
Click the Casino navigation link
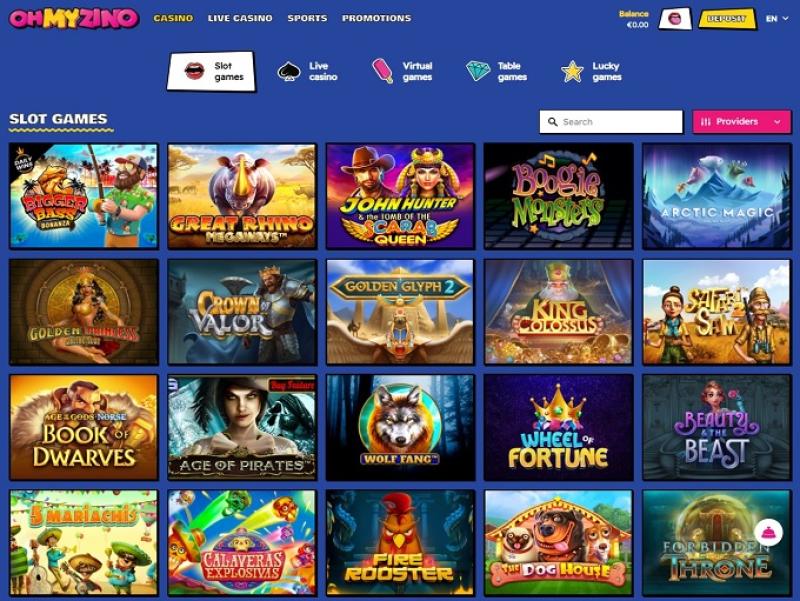tap(173, 18)
